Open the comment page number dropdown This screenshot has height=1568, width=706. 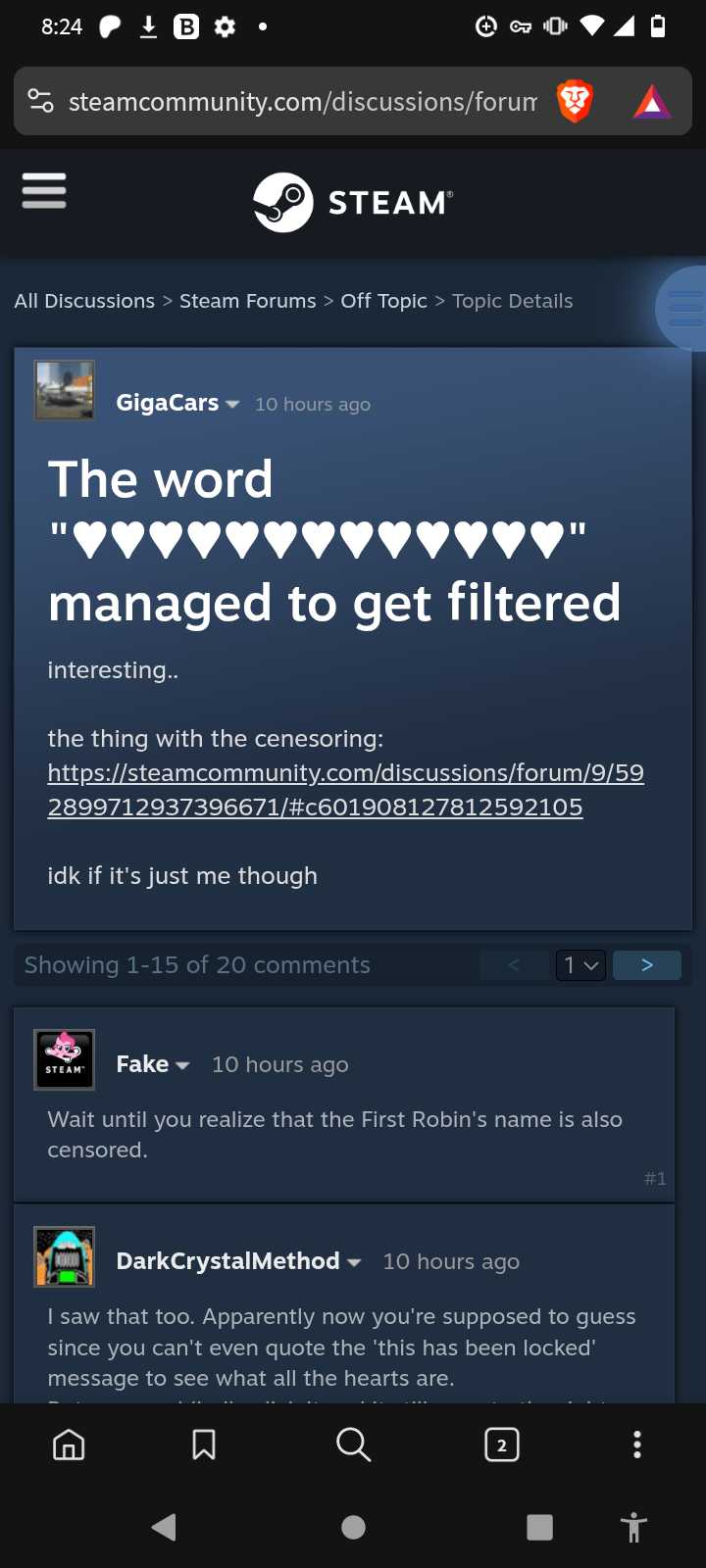[580, 965]
